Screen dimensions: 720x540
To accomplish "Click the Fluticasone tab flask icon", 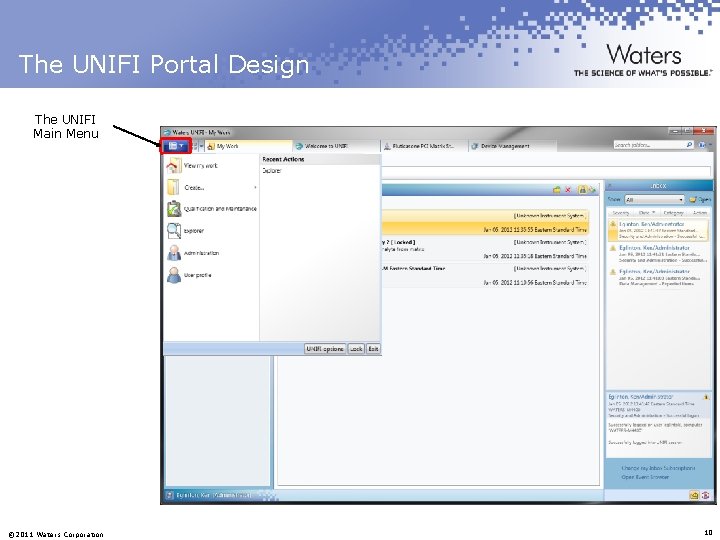I will 387,146.
